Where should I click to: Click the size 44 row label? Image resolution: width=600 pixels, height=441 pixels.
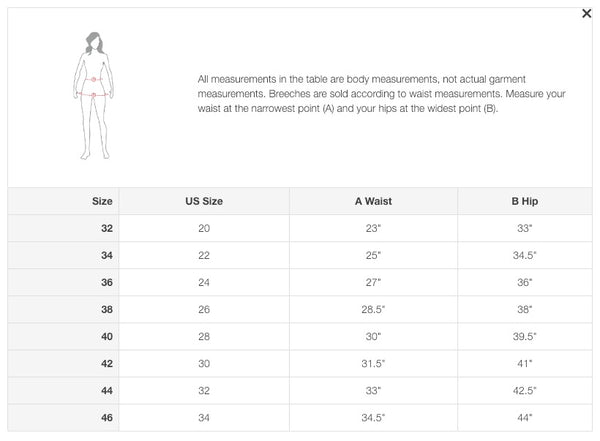[107, 390]
